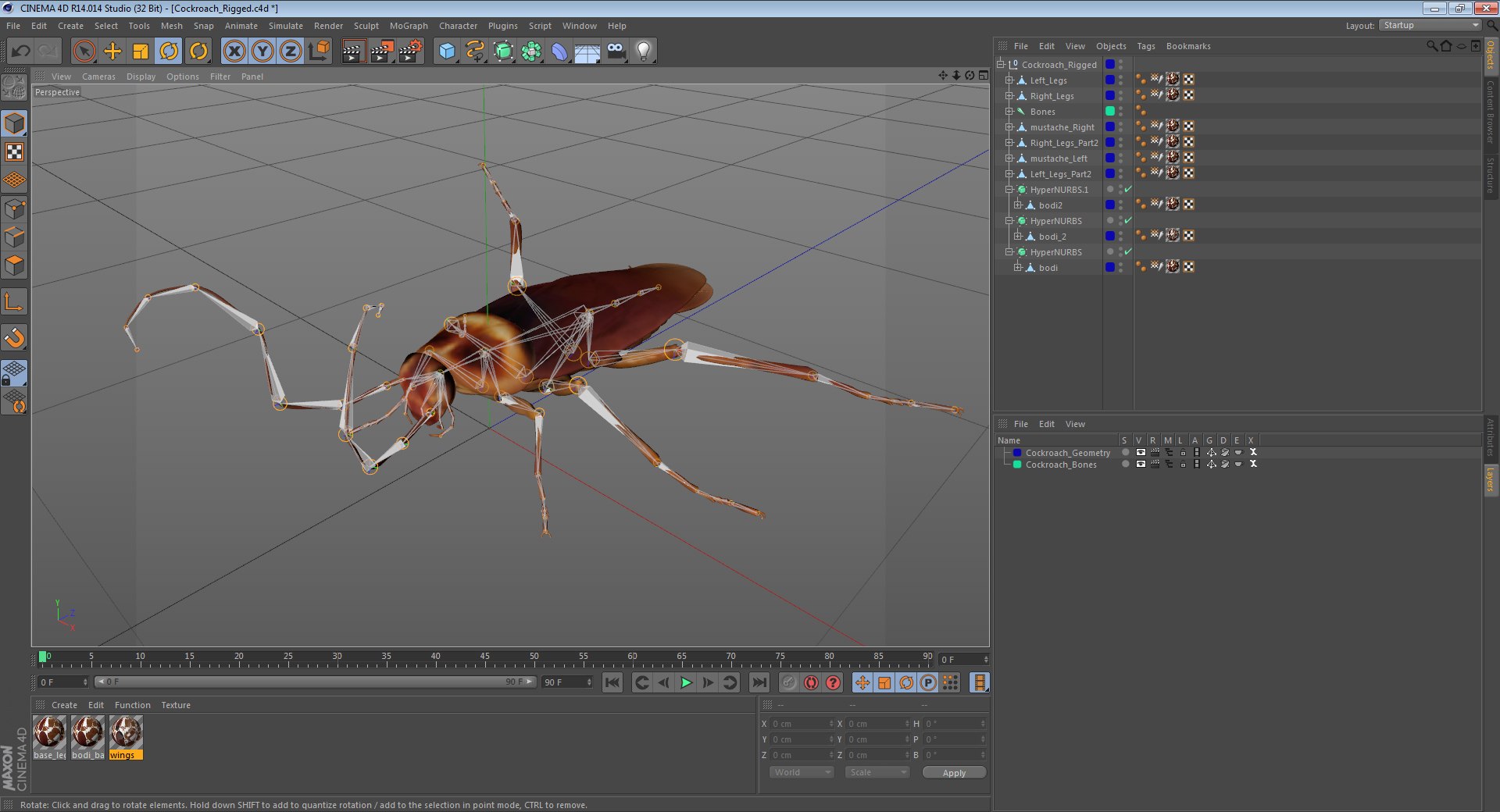Collapse the Cockroach_Rigged root object

coord(1000,65)
